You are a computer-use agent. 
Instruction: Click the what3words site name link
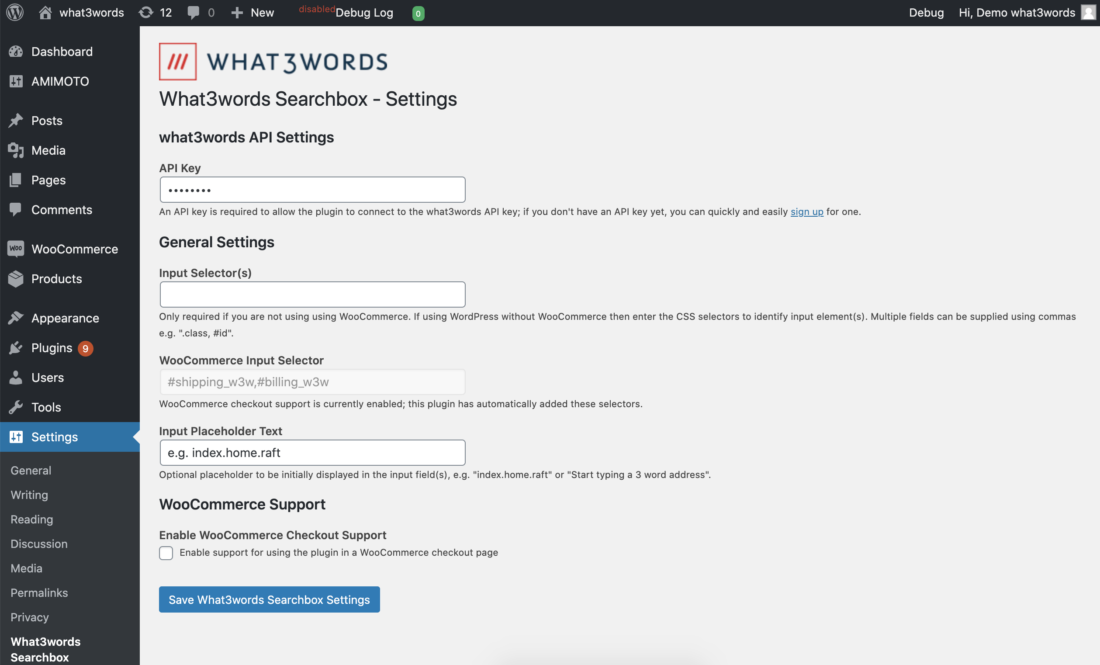pos(91,13)
